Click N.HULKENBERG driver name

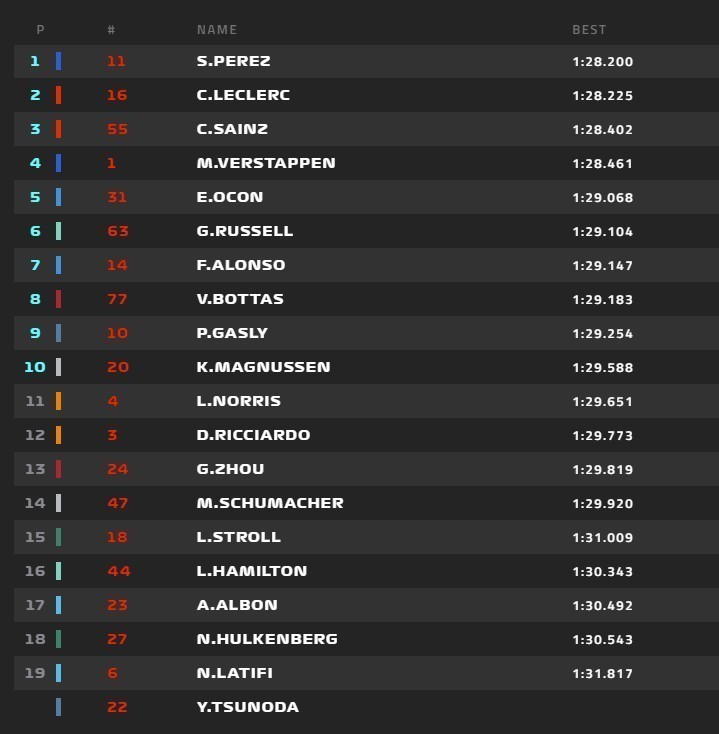pyautogui.click(x=267, y=639)
